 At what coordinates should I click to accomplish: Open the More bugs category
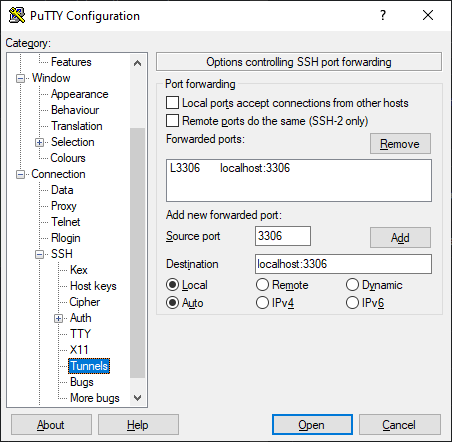click(95, 398)
